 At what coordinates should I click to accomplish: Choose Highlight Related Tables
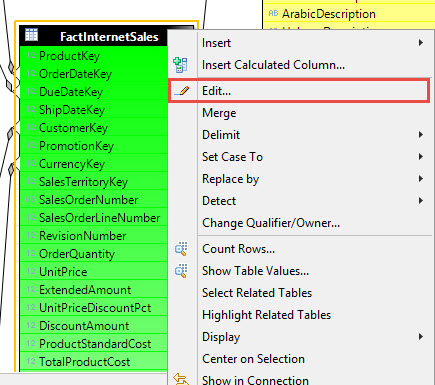pos(300,315)
